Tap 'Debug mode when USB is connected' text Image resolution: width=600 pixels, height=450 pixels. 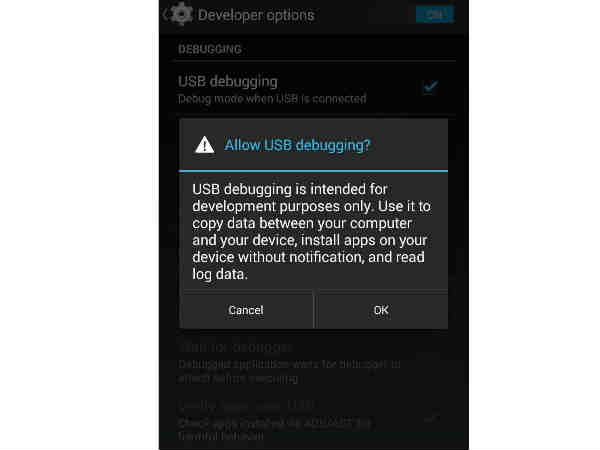tap(272, 99)
